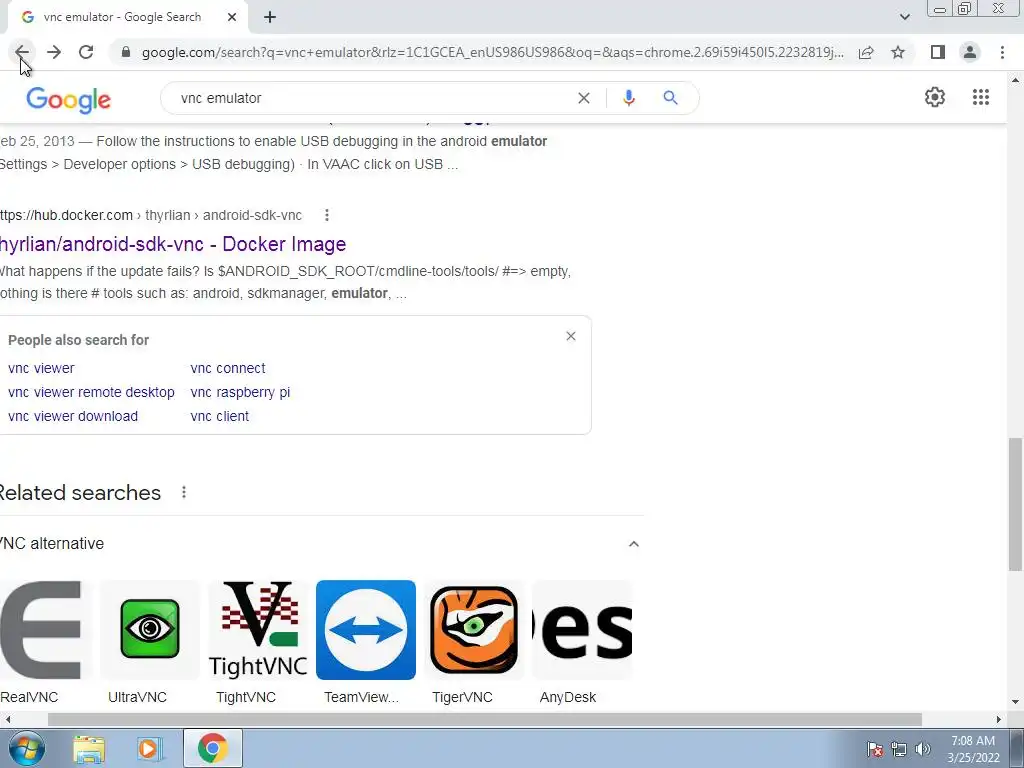Viewport: 1024px width, 768px height.
Task: Open TightVNC thumbnail
Action: [258, 630]
